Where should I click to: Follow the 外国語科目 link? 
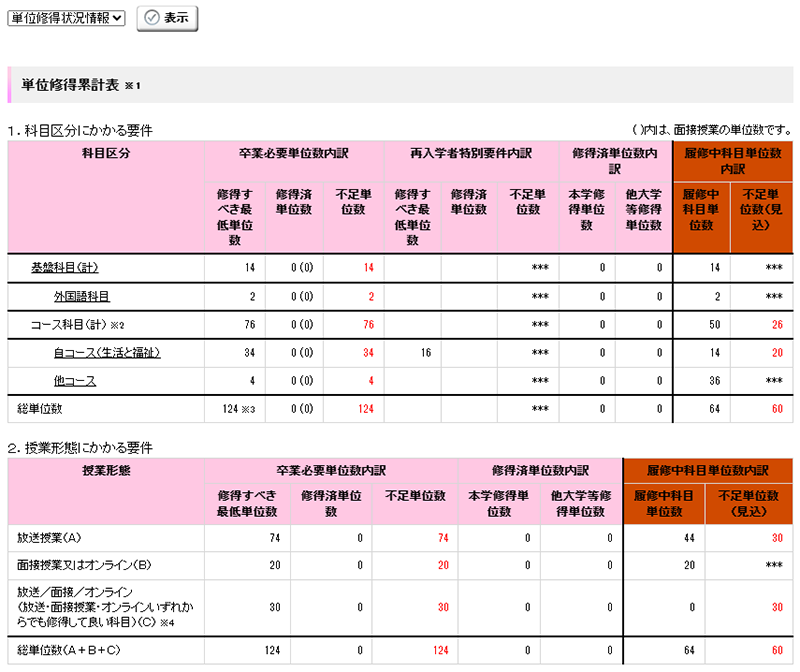click(x=82, y=296)
